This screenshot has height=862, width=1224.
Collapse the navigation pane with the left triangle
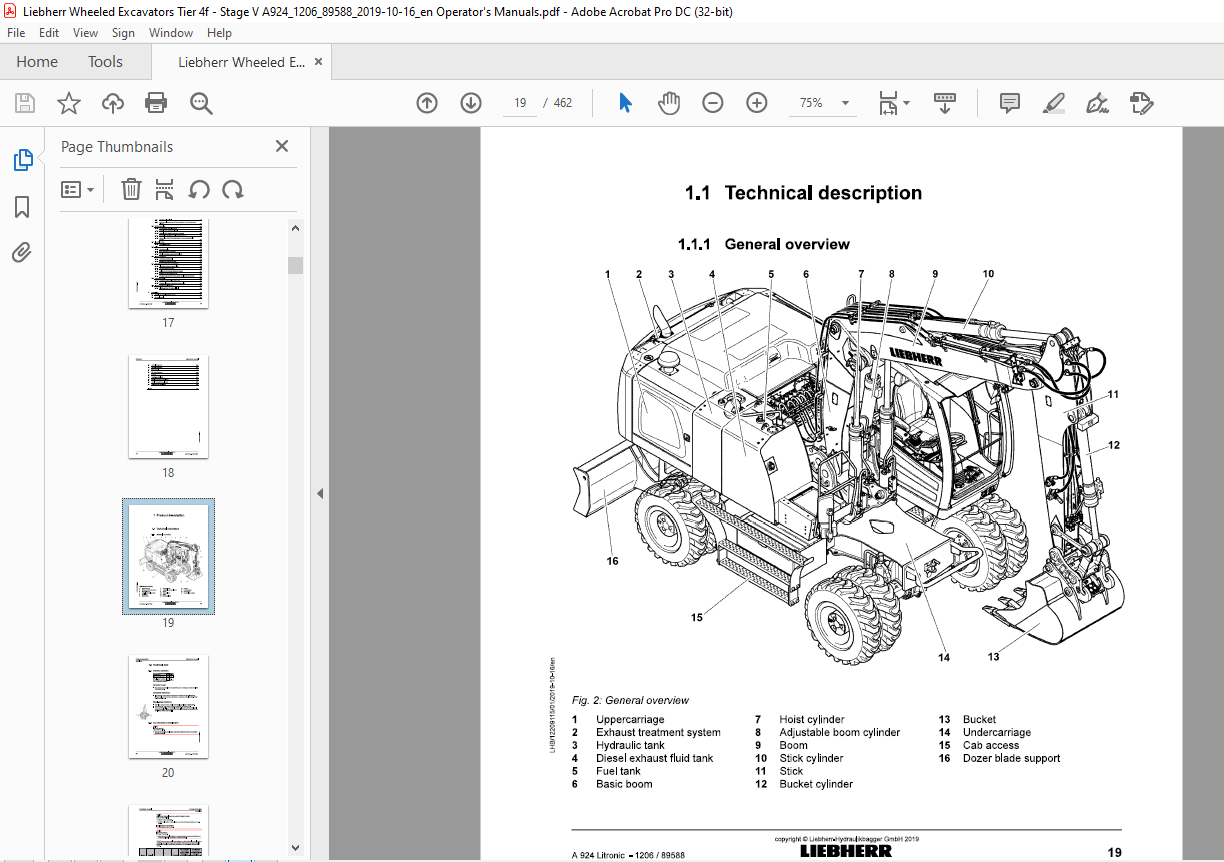320,493
